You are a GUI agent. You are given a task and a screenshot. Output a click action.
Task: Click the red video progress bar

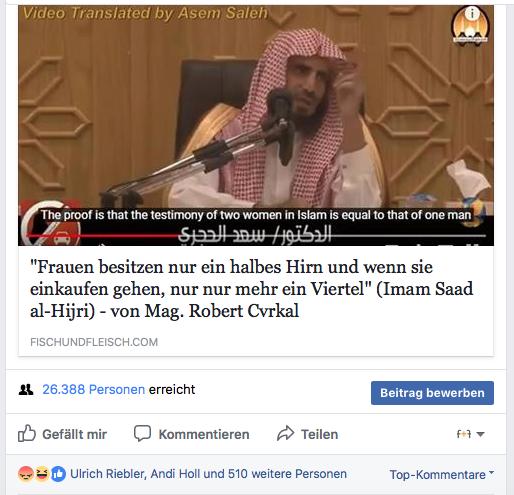[103, 235]
